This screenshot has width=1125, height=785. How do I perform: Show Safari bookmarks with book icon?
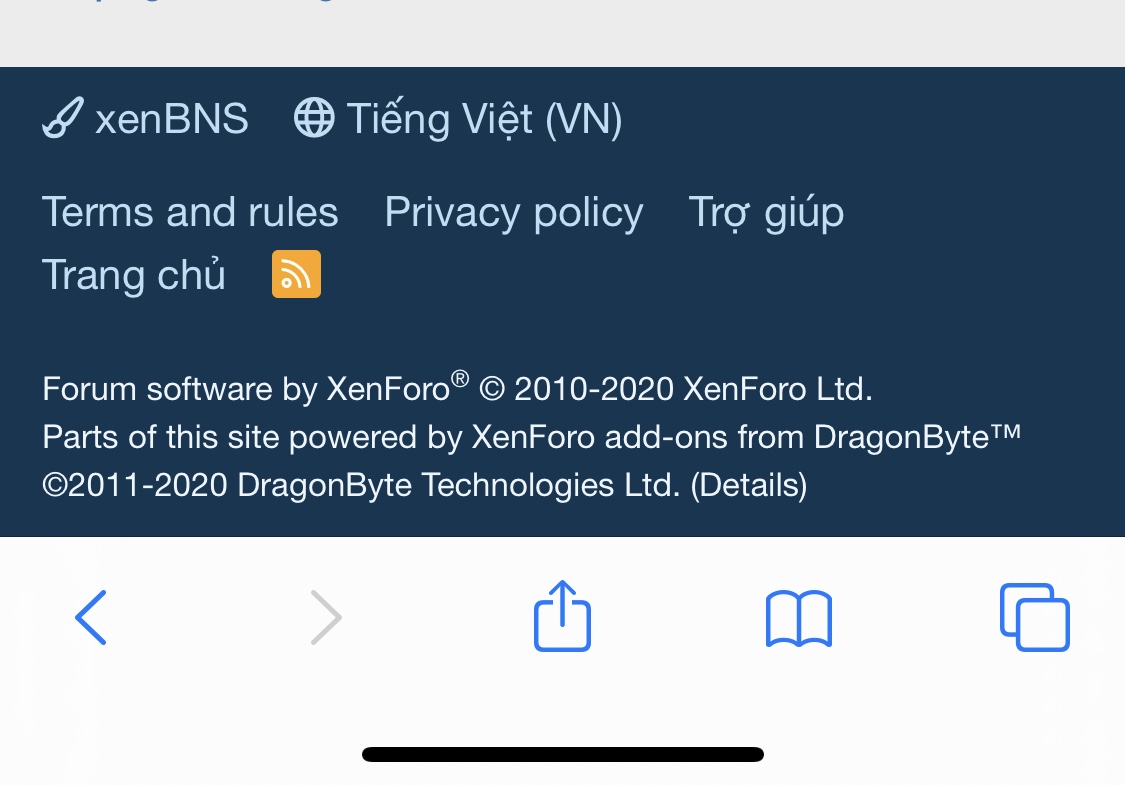coord(798,618)
